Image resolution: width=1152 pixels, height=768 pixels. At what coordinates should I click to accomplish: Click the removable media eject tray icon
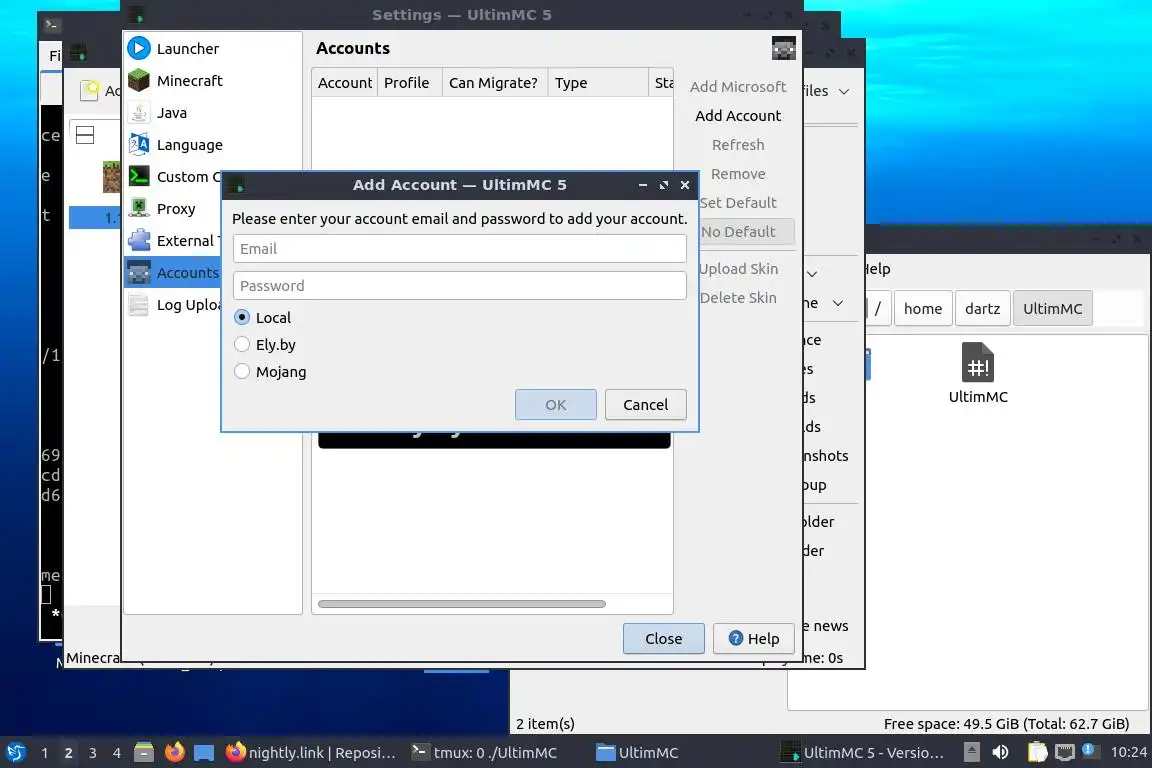click(x=971, y=752)
